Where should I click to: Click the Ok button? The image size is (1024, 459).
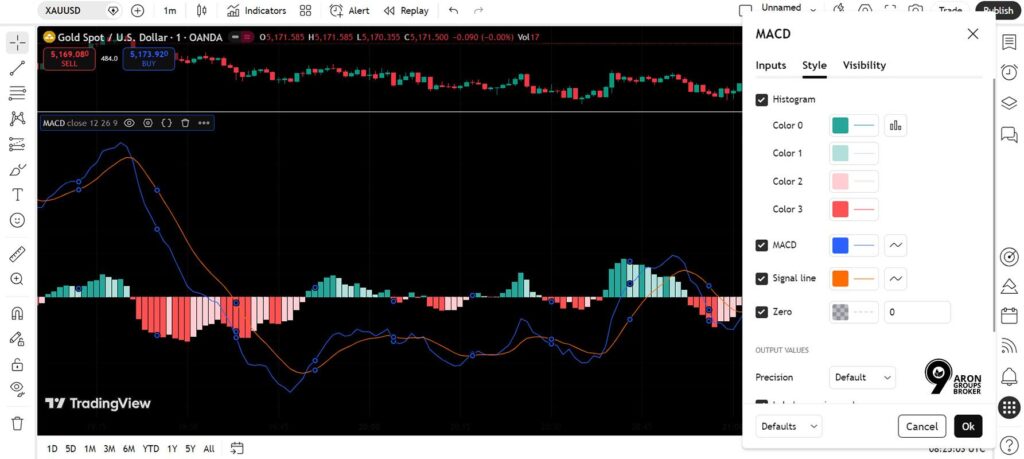click(968, 426)
